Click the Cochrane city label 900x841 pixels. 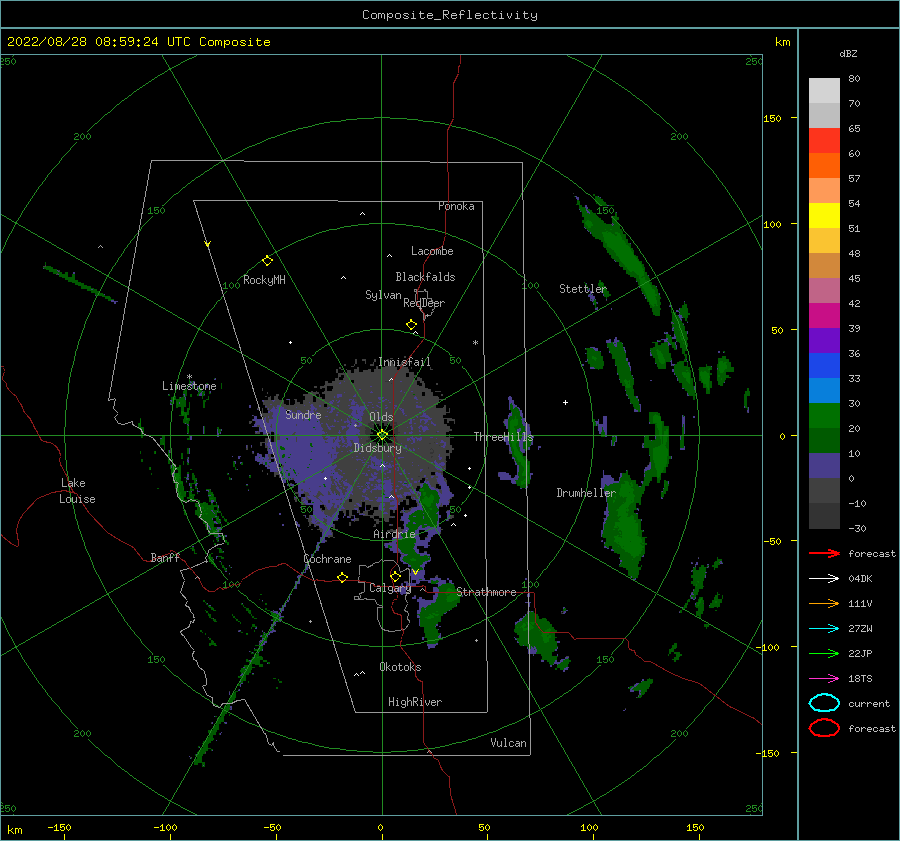coord(327,559)
